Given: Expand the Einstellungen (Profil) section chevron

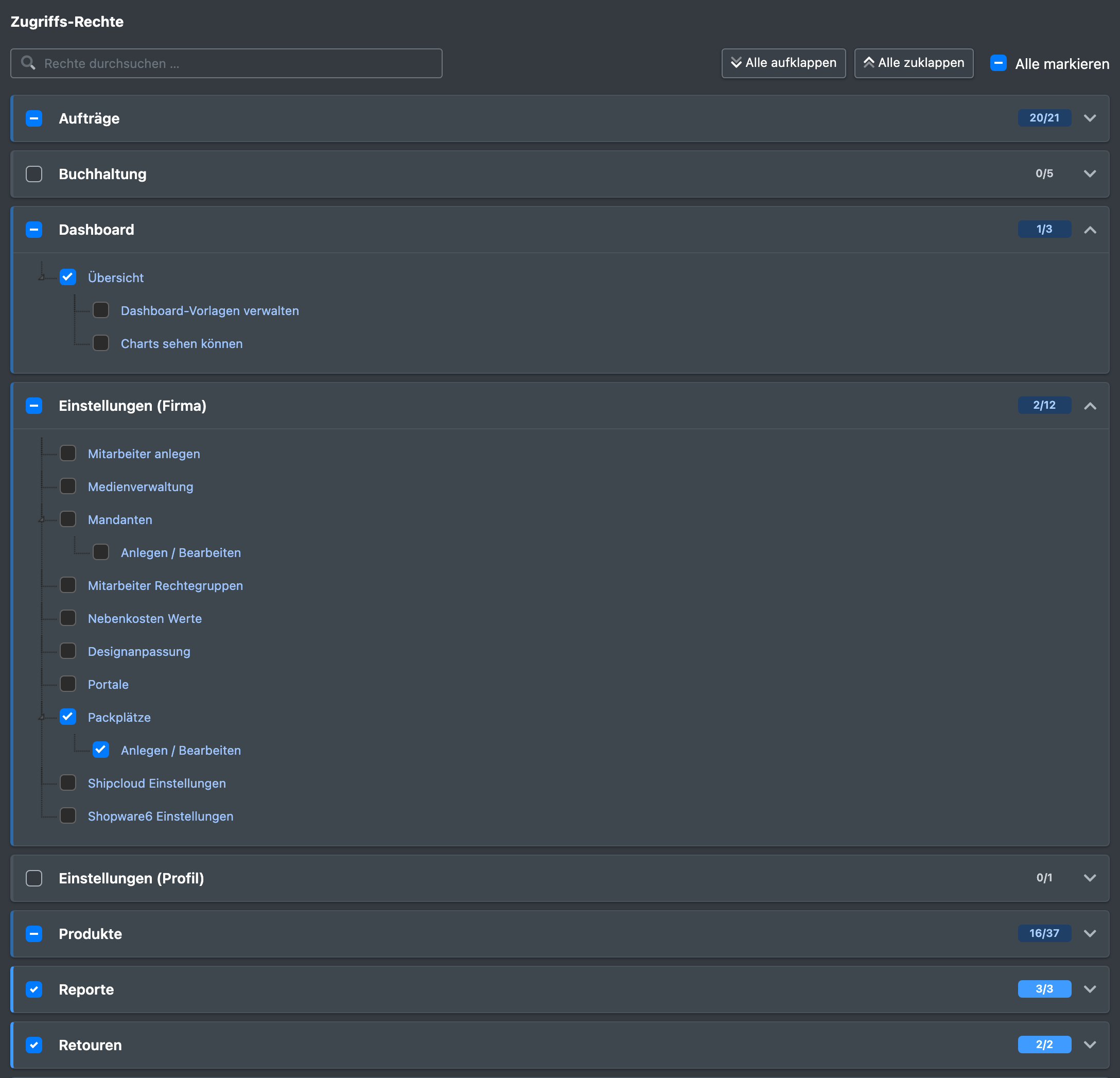Looking at the screenshot, I should click(x=1090, y=877).
